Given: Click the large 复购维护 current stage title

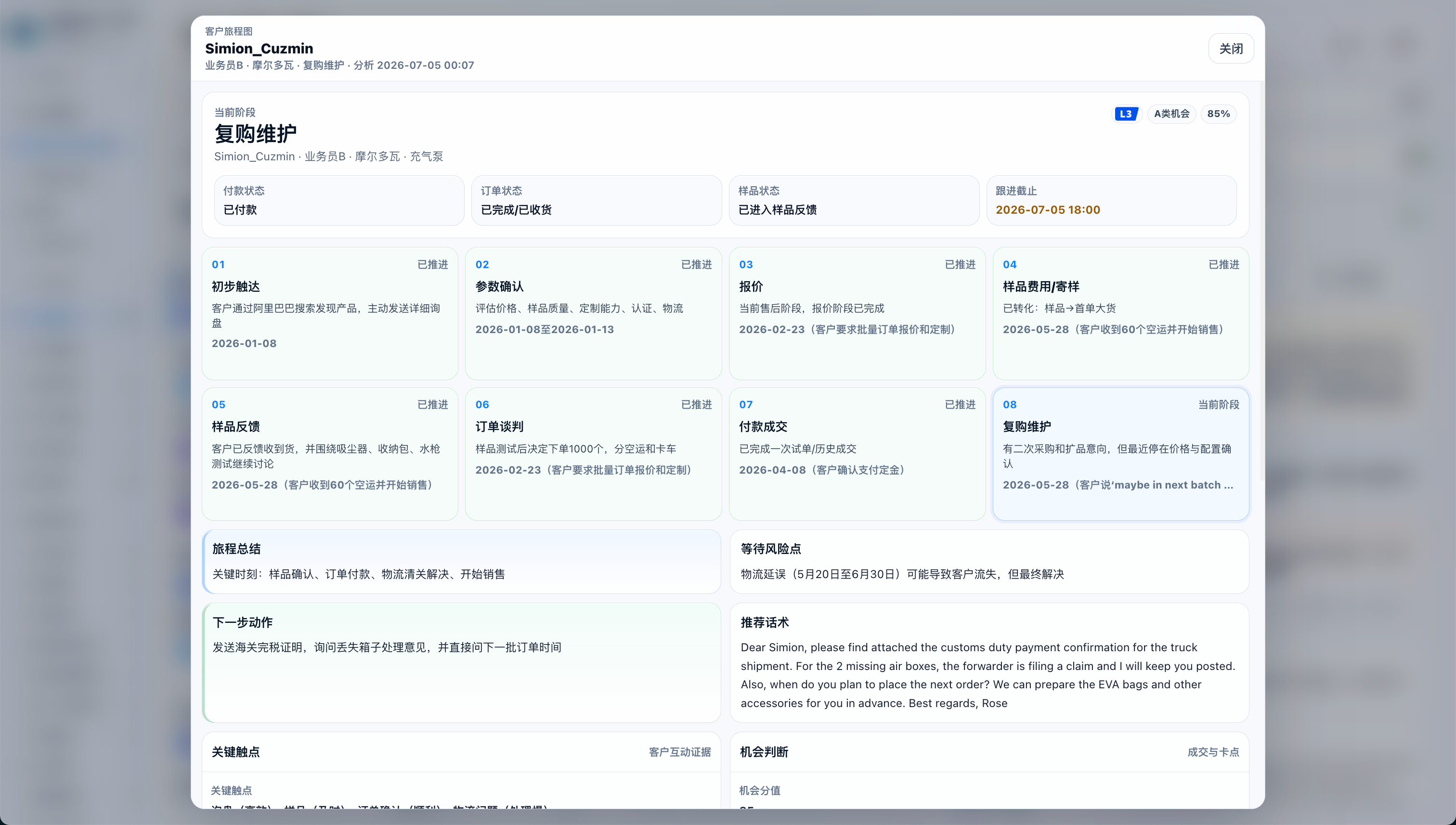Looking at the screenshot, I should [256, 134].
